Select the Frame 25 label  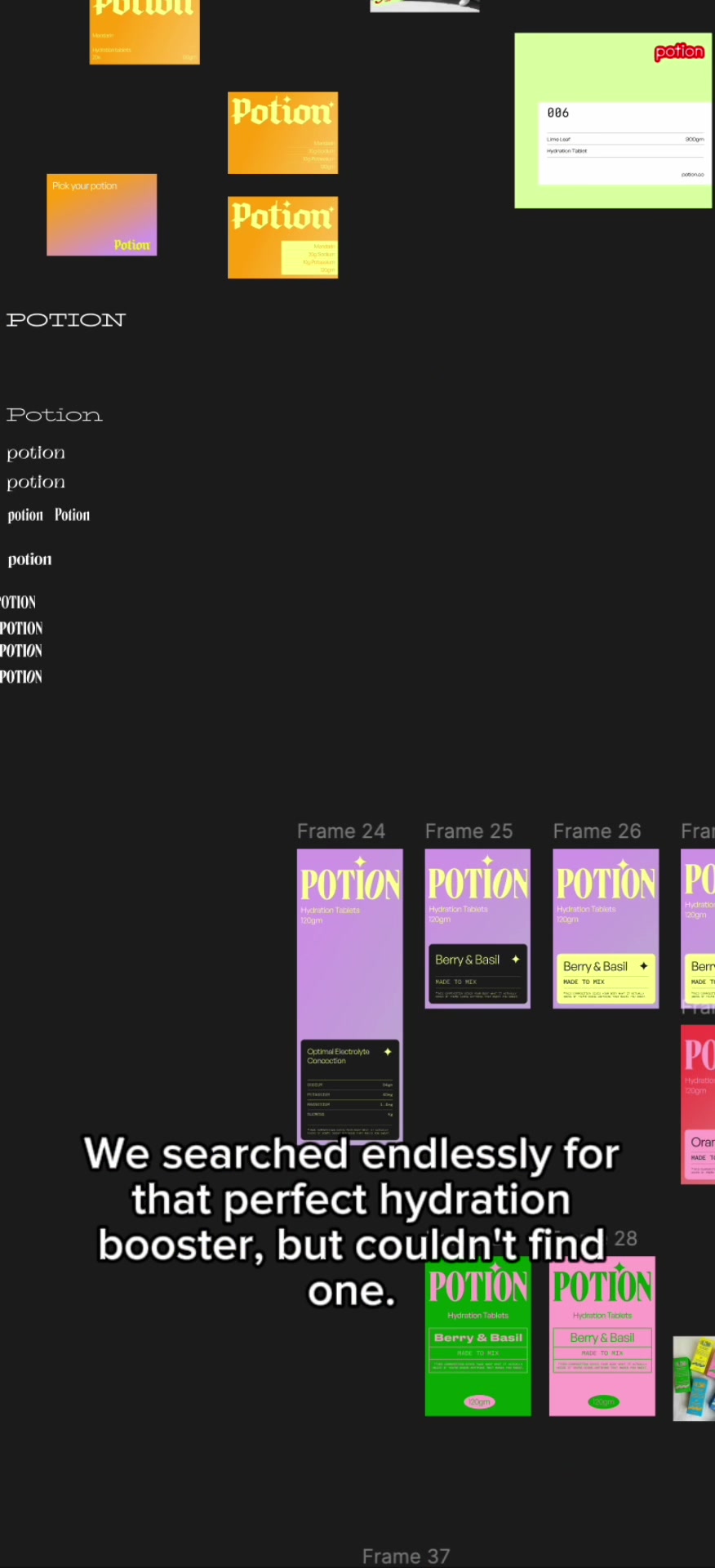click(469, 831)
